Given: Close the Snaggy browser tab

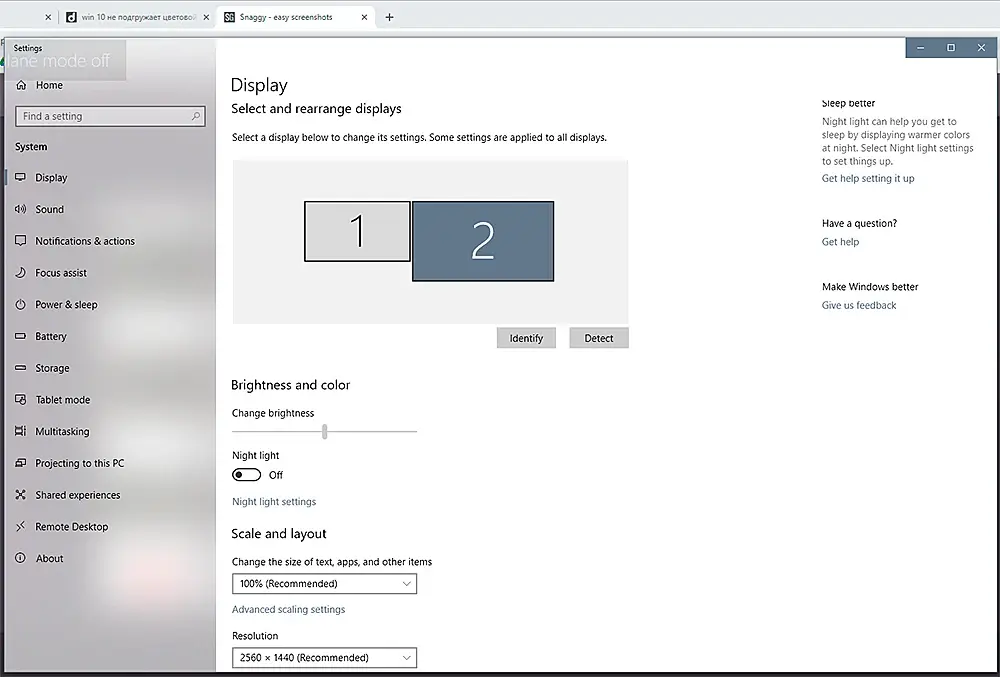Looking at the screenshot, I should tap(364, 17).
